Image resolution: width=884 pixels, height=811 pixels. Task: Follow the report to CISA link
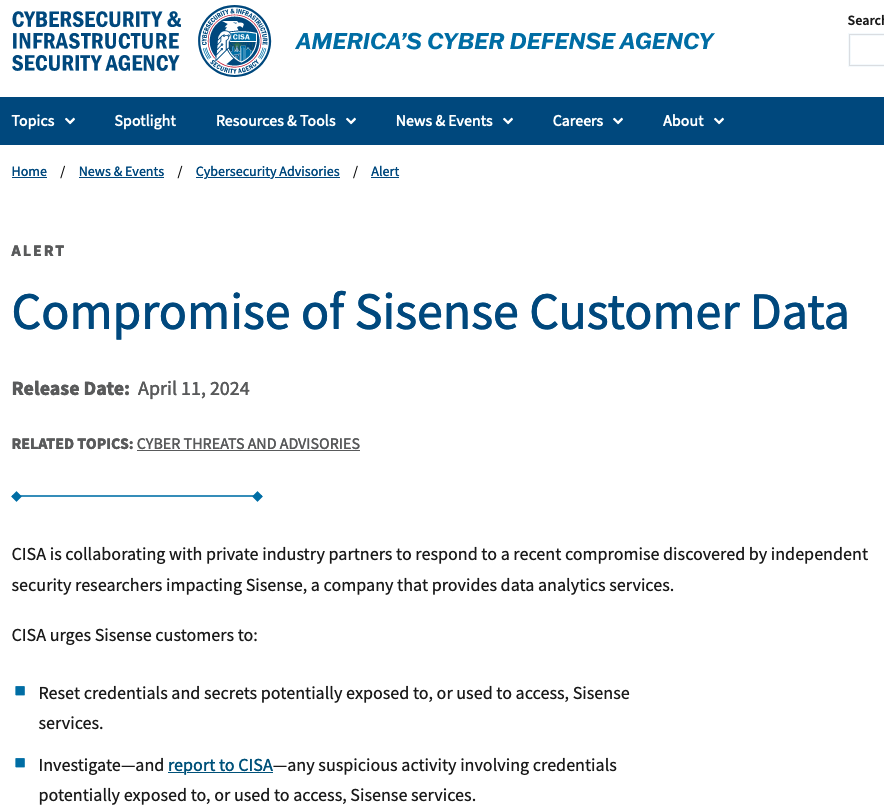[220, 765]
